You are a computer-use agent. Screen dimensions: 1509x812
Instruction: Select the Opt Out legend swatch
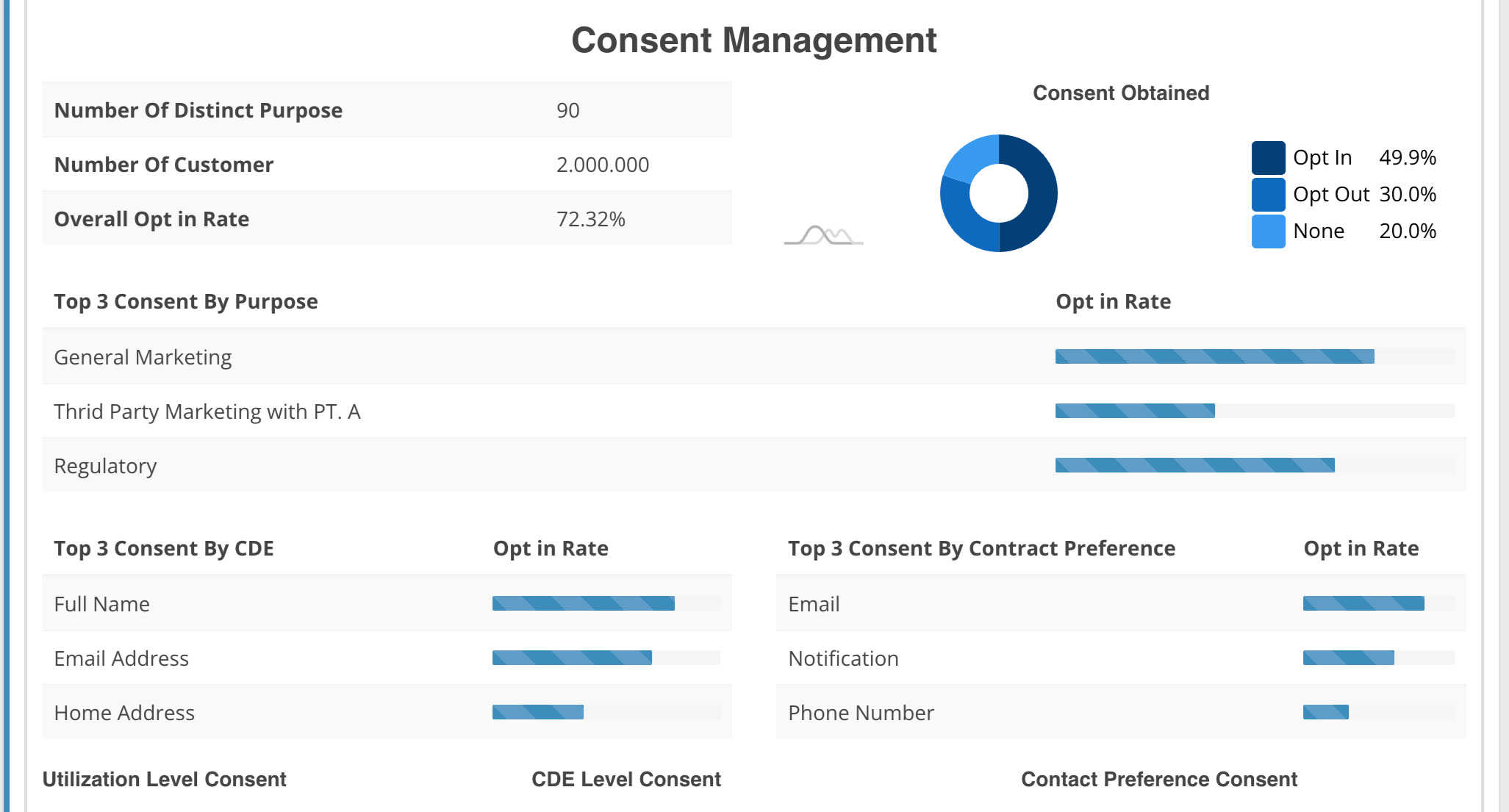tap(1269, 195)
